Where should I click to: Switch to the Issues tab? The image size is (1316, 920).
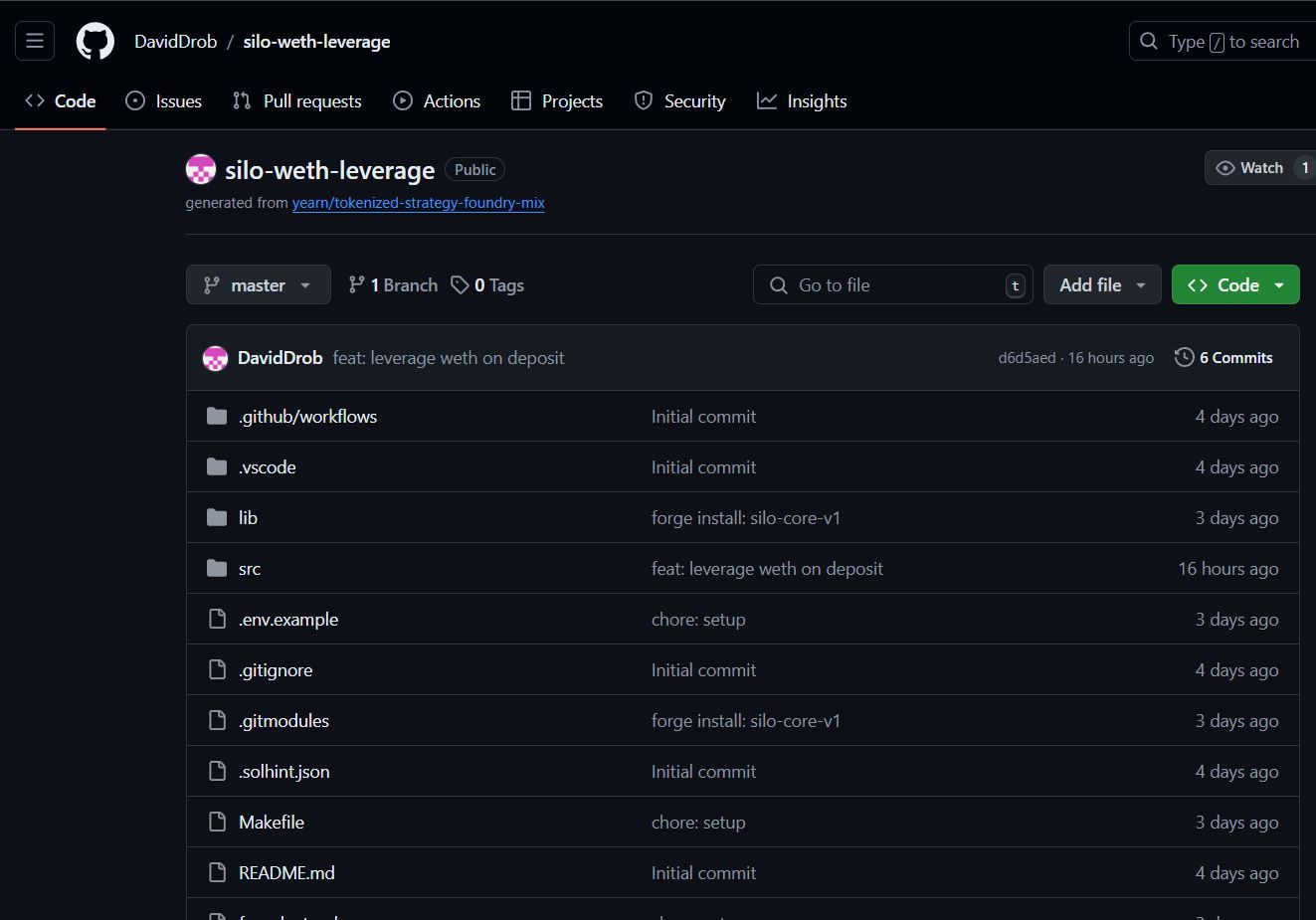pos(164,100)
